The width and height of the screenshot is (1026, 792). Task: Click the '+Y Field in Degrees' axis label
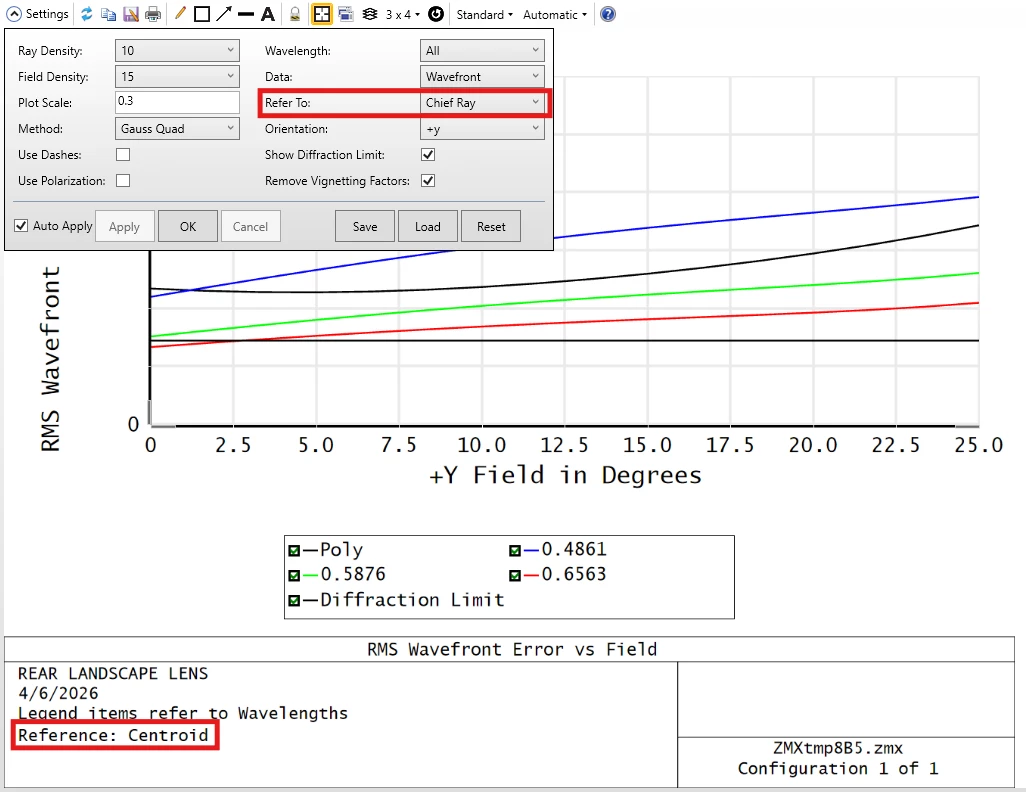coord(565,475)
